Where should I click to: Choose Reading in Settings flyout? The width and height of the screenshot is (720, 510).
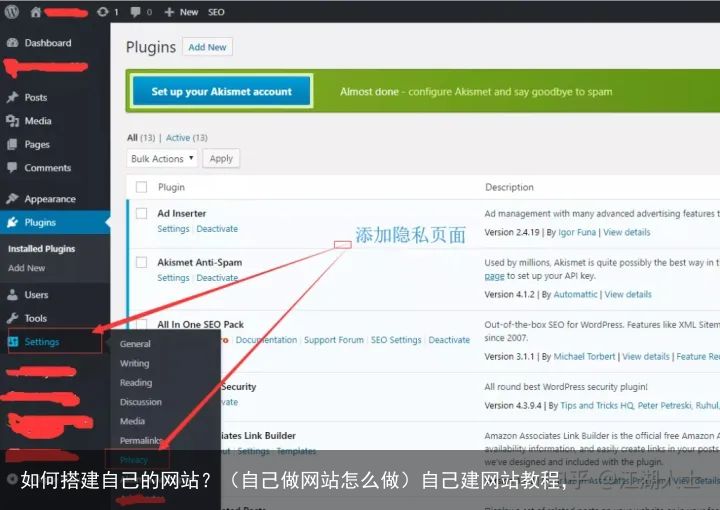click(x=136, y=382)
